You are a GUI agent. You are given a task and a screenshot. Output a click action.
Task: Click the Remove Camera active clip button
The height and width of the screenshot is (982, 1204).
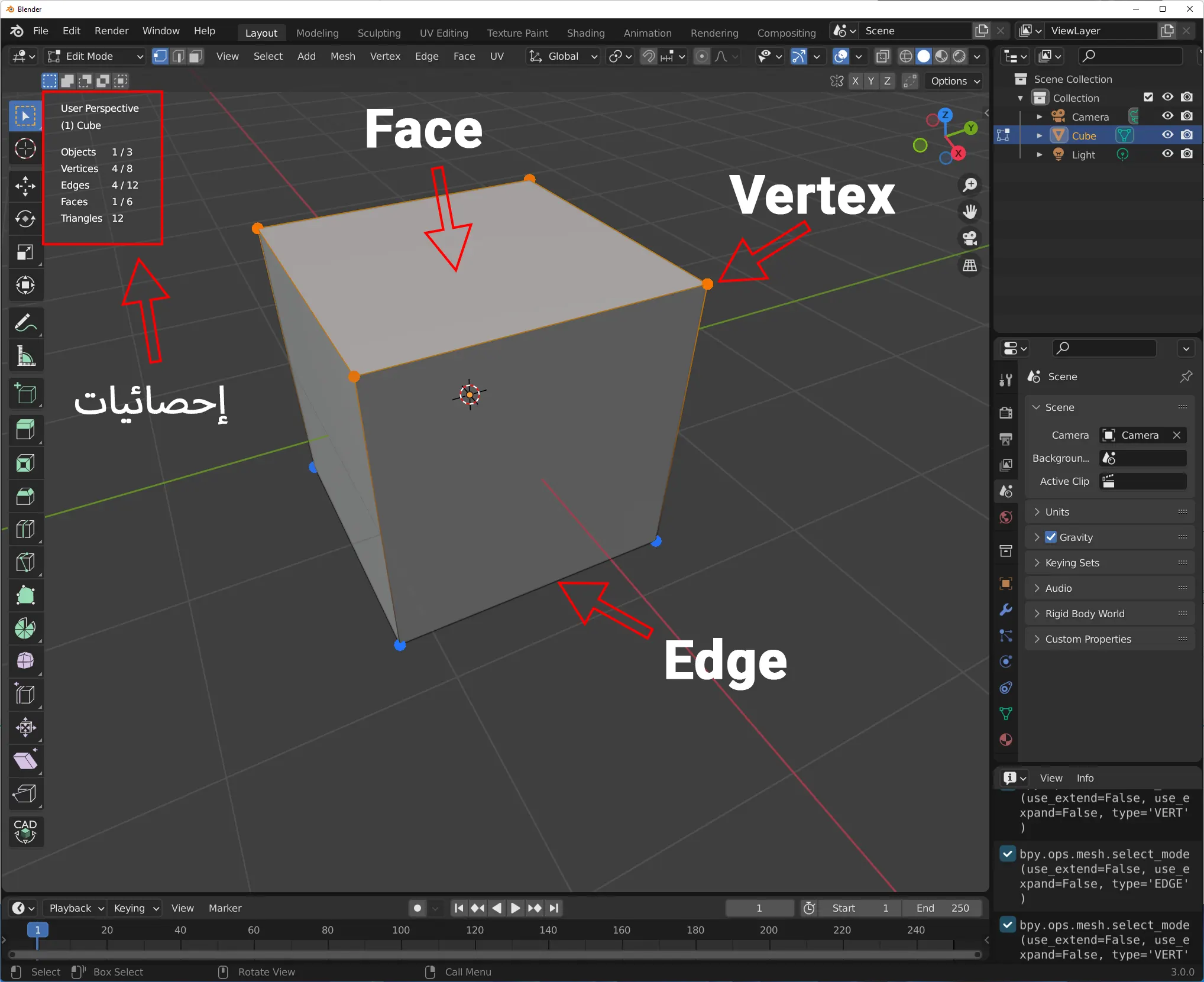pyautogui.click(x=1178, y=434)
